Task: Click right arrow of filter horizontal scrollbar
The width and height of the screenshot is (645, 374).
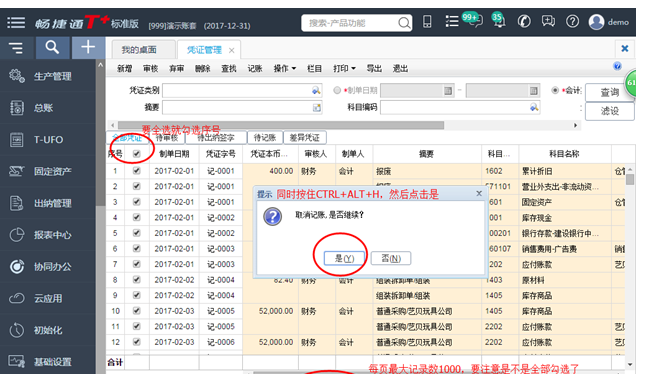Action: click(x=575, y=125)
